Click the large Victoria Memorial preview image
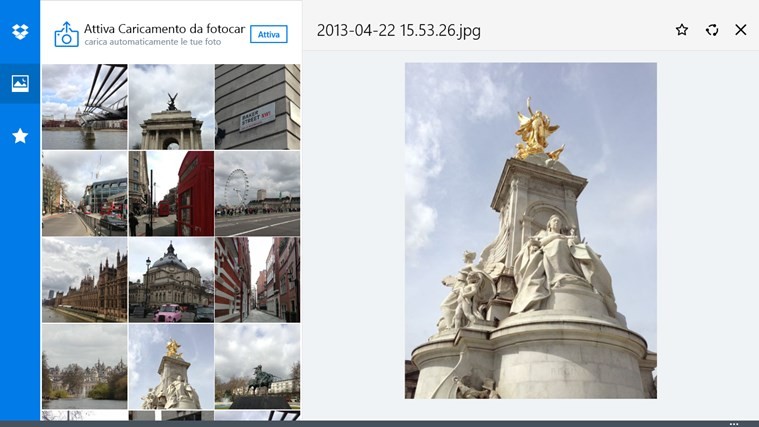This screenshot has width=759, height=427. coord(531,230)
